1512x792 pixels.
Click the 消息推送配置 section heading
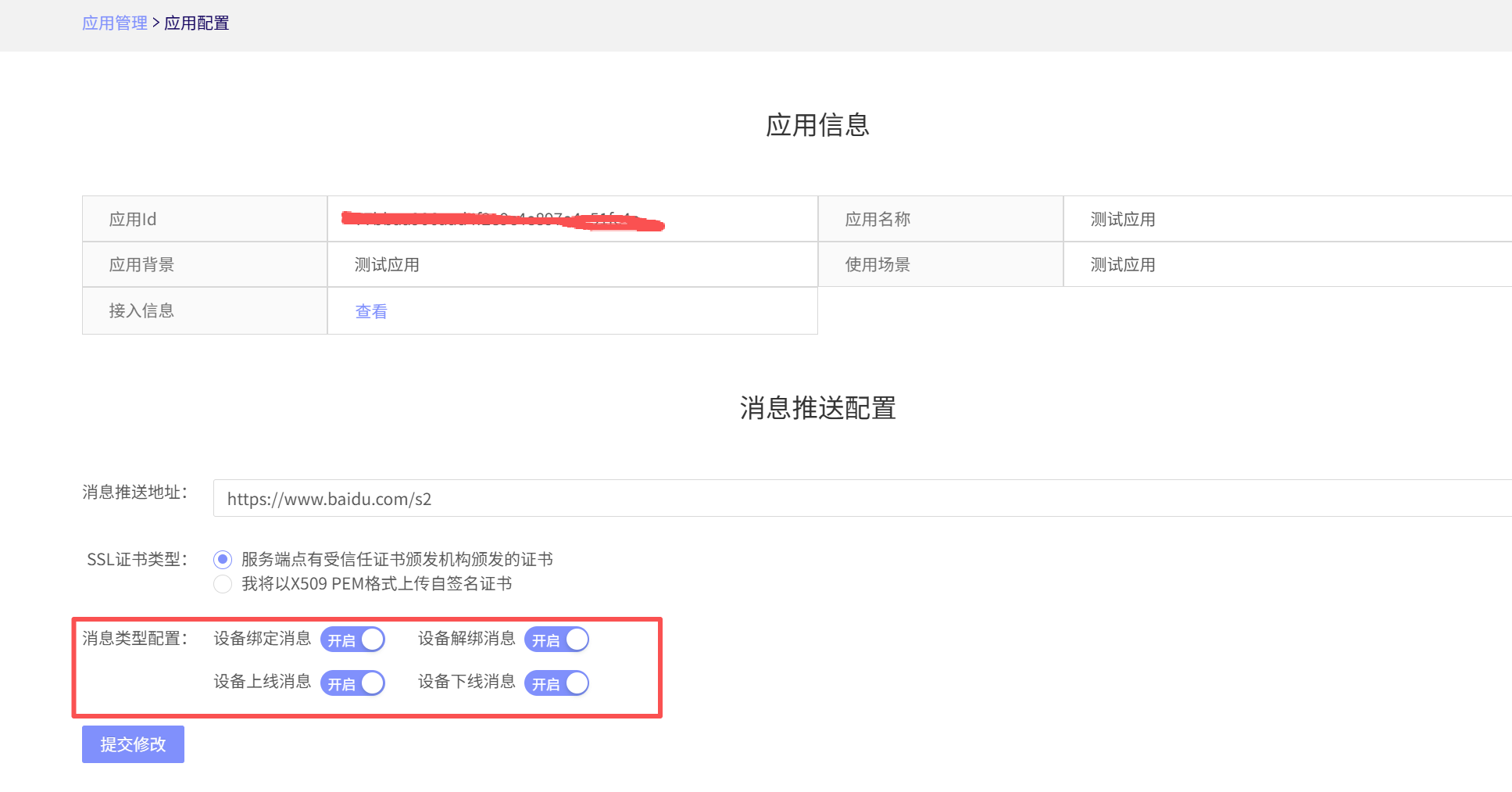click(x=817, y=408)
